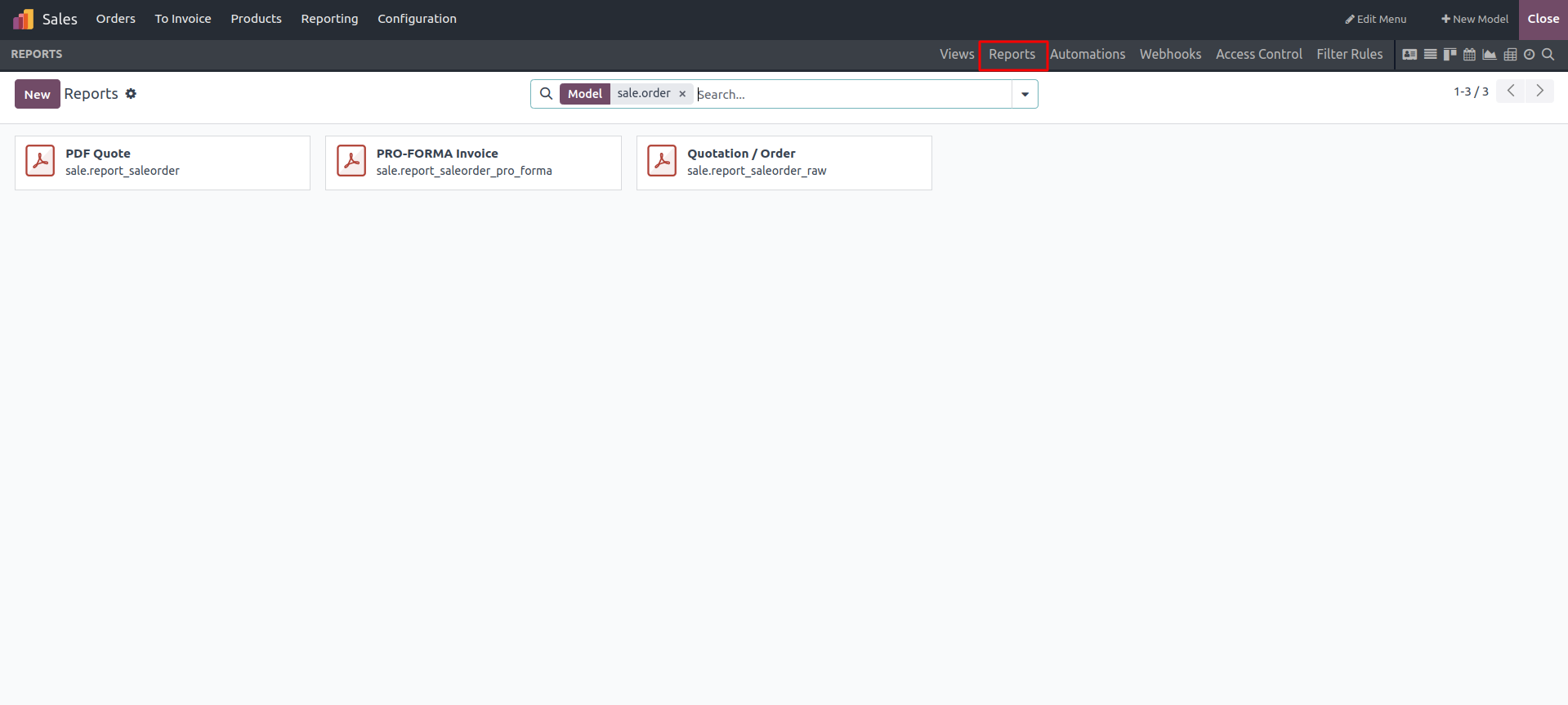Click the New report button

coord(37,94)
